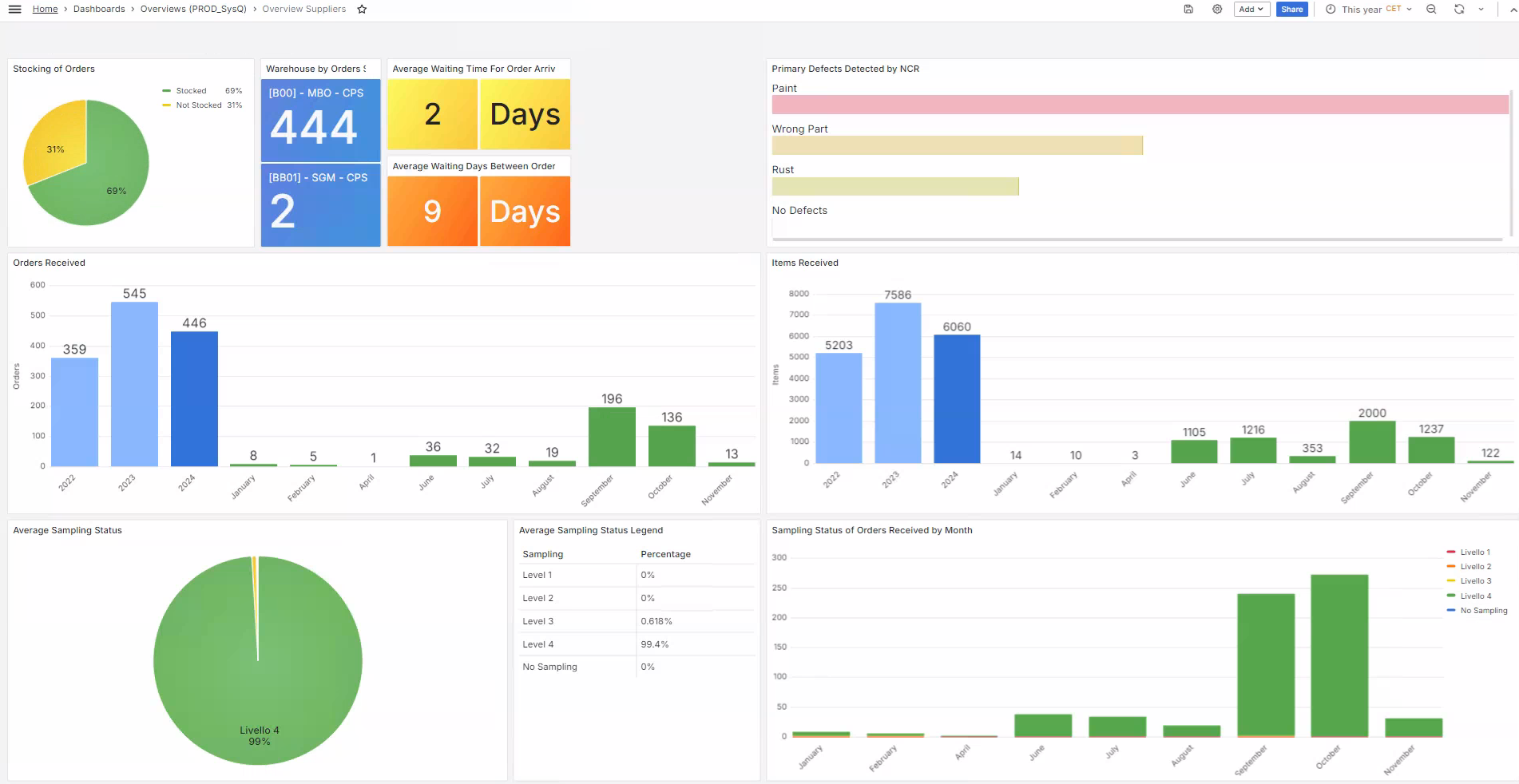This screenshot has width=1519, height=784.
Task: Zoom out the time range
Action: click(x=1431, y=10)
